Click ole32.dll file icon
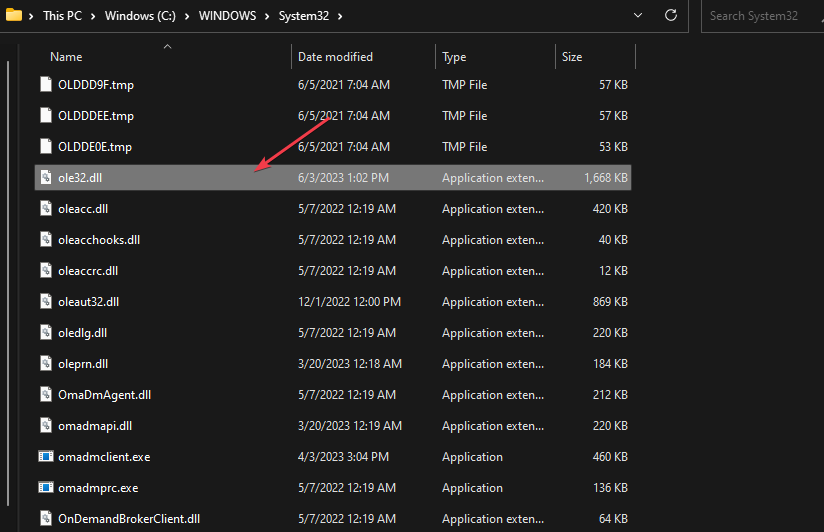Viewport: 824px width, 532px height. tap(46, 177)
